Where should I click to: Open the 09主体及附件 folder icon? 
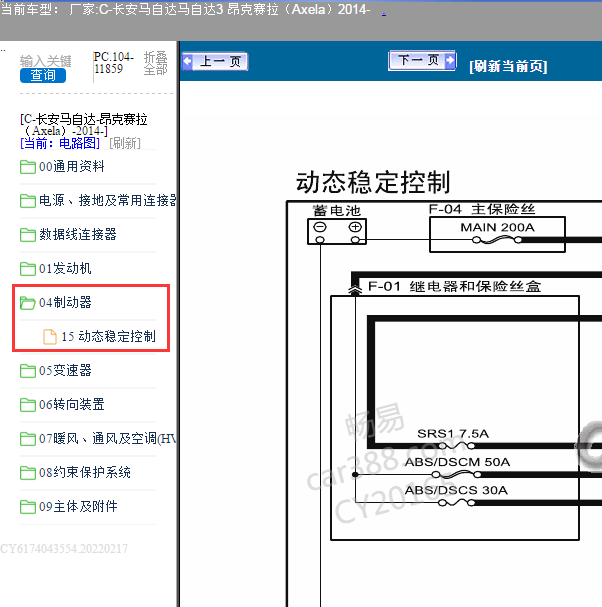pyautogui.click(x=28, y=507)
